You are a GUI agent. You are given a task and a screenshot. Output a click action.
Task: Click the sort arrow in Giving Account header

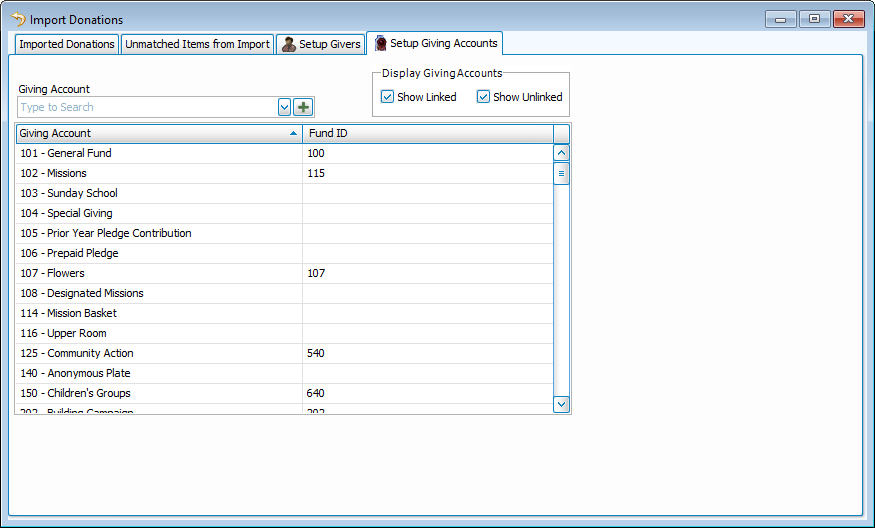coord(293,133)
